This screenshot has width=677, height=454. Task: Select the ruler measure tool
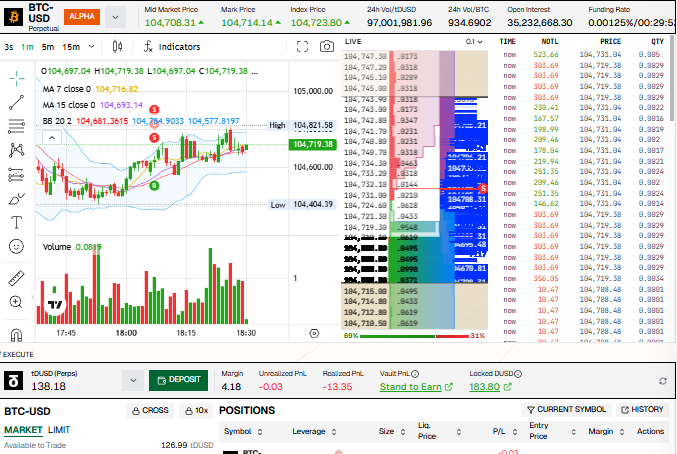click(16, 278)
